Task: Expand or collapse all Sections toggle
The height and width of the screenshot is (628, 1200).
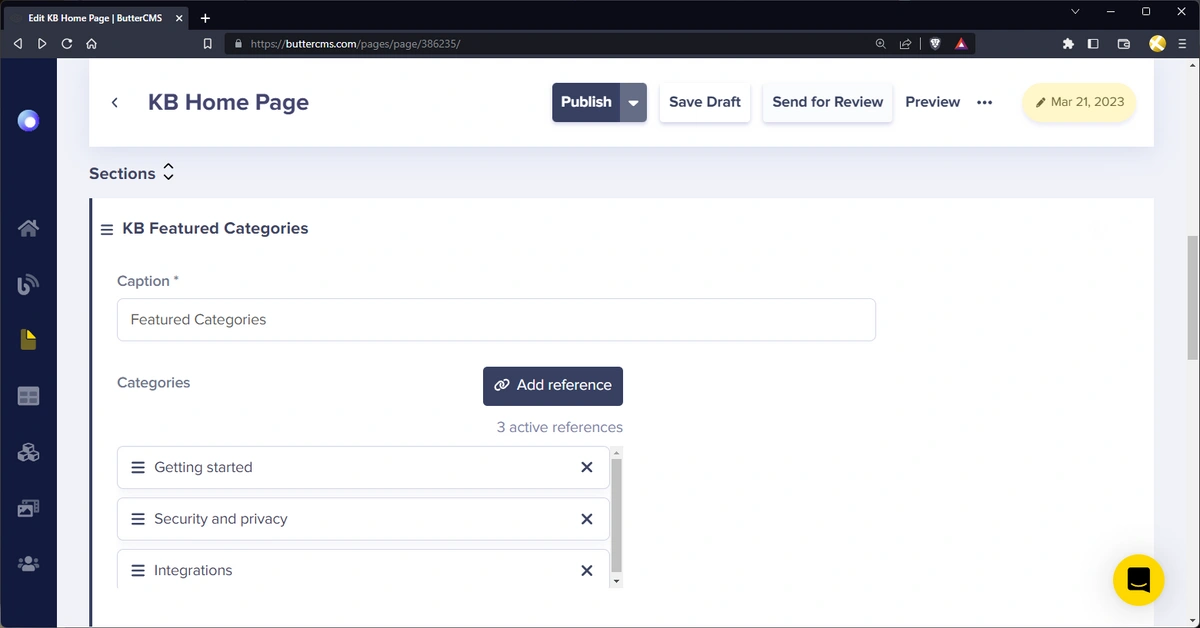Action: [168, 173]
